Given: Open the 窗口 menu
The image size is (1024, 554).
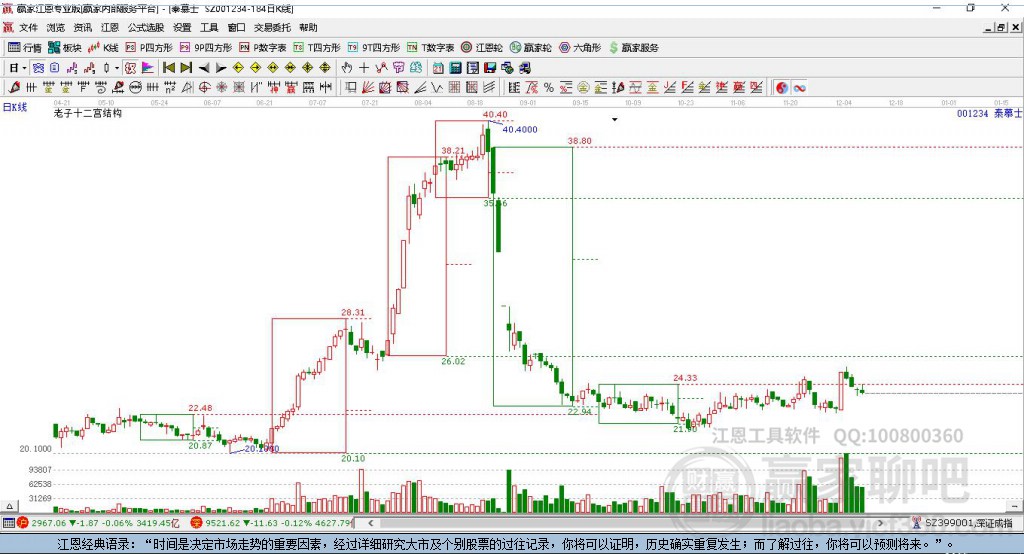Looking at the screenshot, I should [236, 27].
